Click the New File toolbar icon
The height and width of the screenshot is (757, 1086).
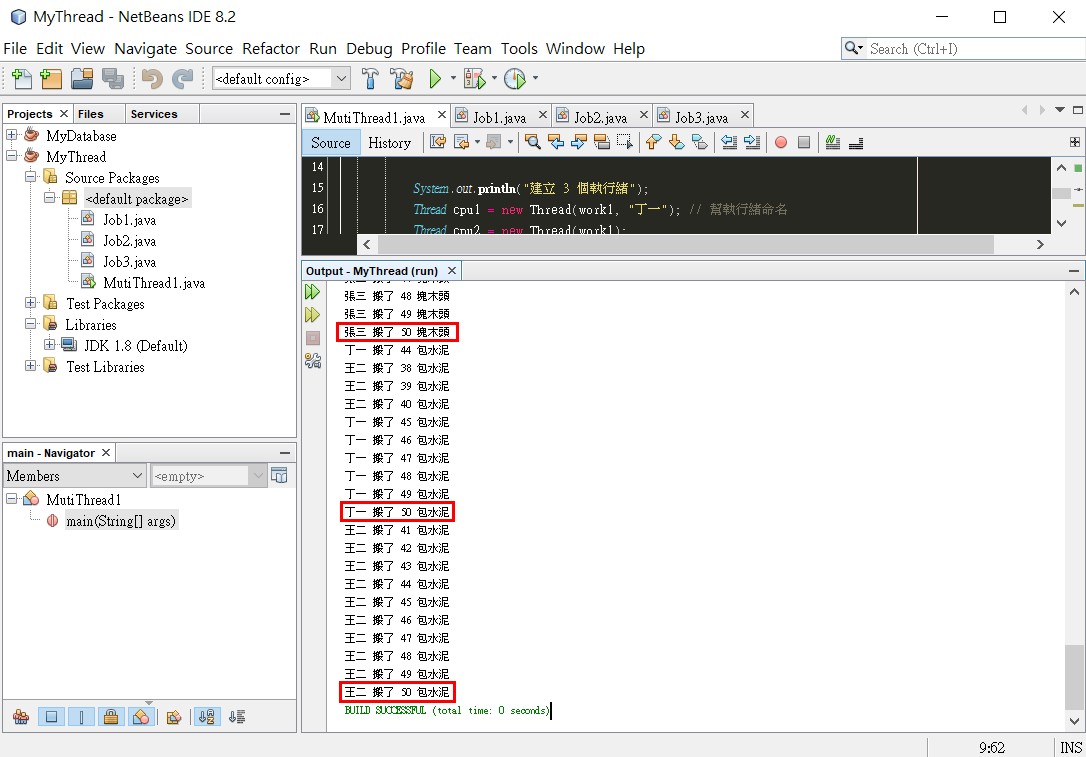[21, 79]
